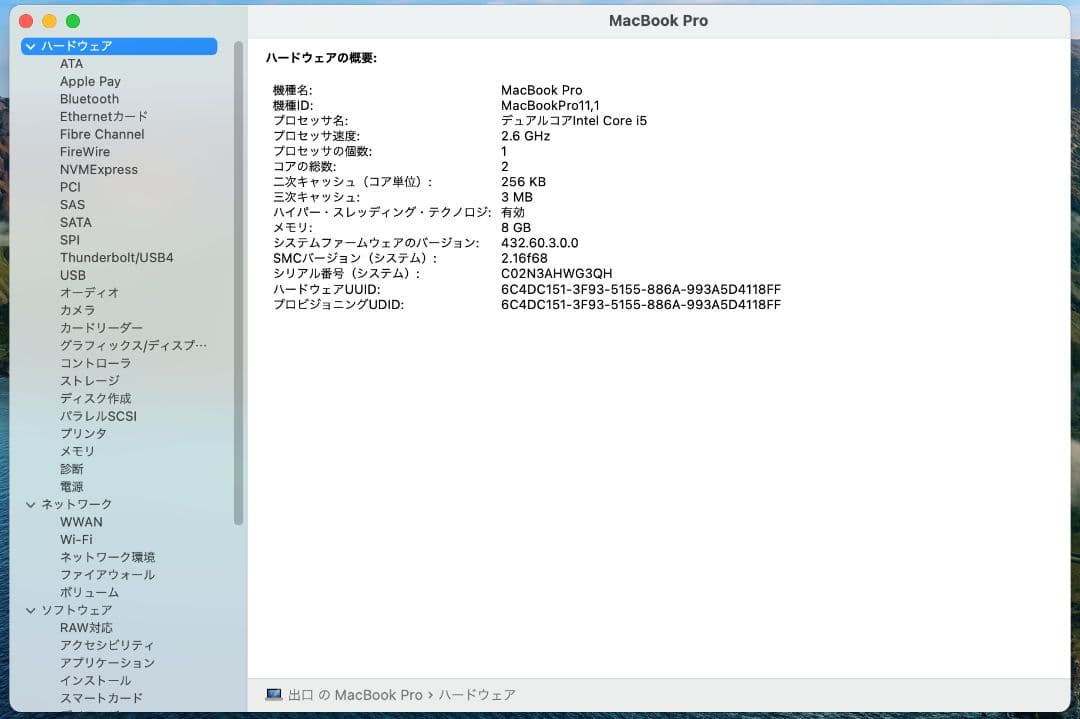
Task: Select SPI in the sidebar
Action: pyautogui.click(x=70, y=240)
